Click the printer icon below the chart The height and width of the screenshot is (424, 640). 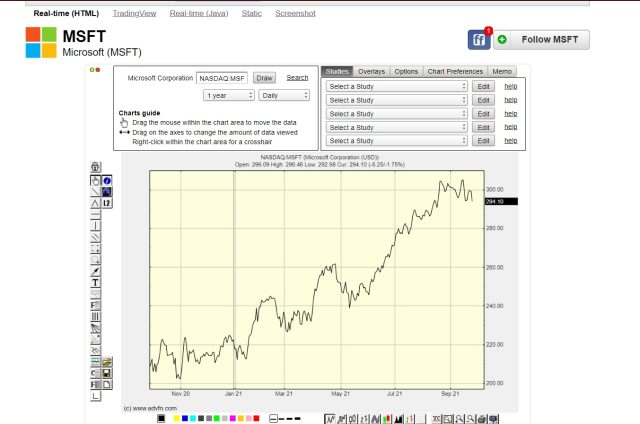coord(482,419)
